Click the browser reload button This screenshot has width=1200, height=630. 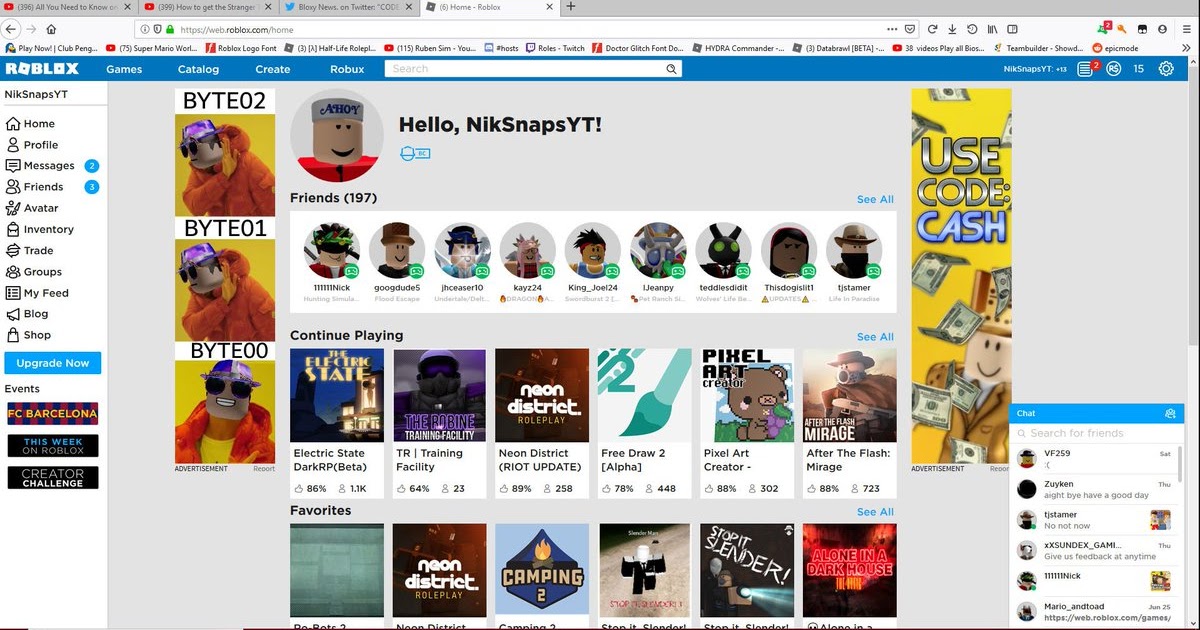point(932,29)
